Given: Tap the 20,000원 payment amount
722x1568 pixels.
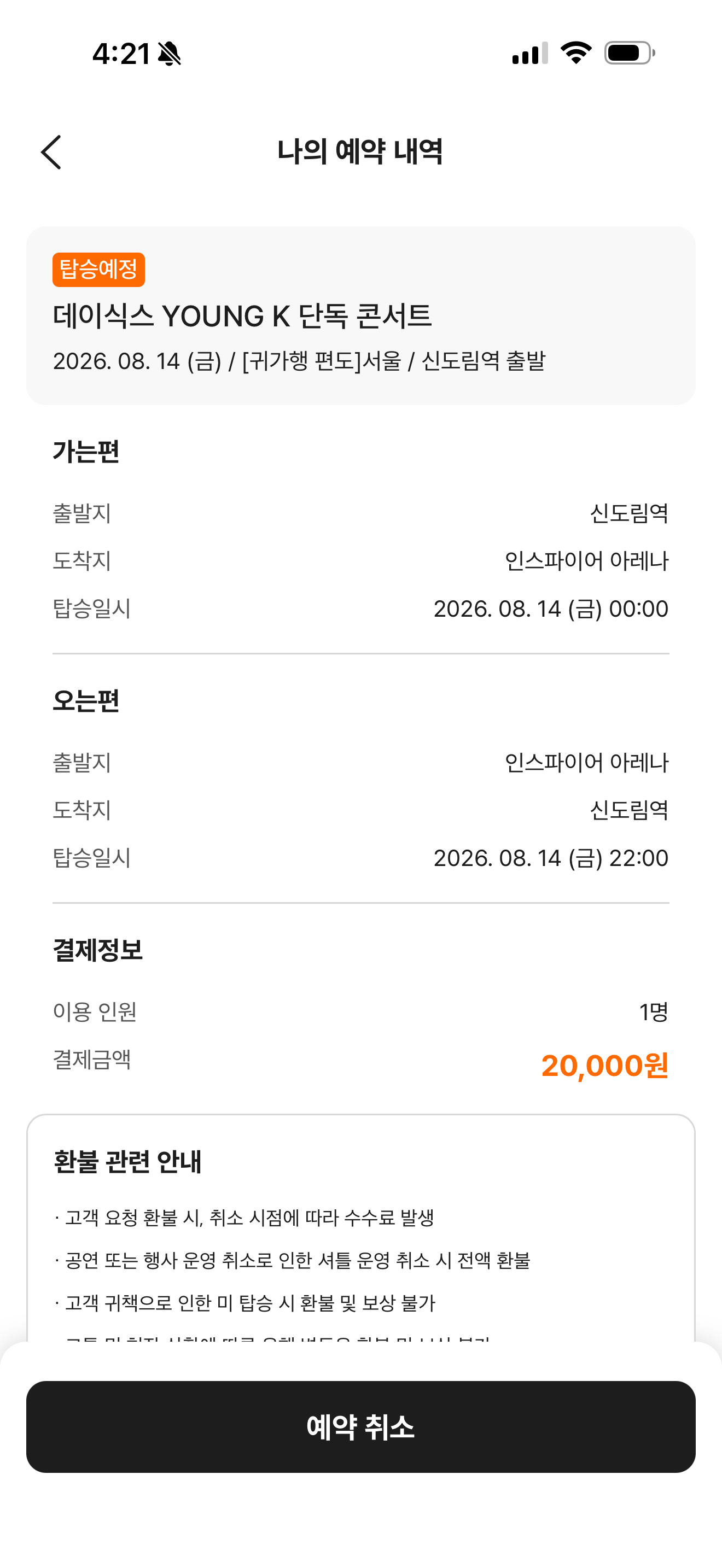Looking at the screenshot, I should click(604, 1066).
